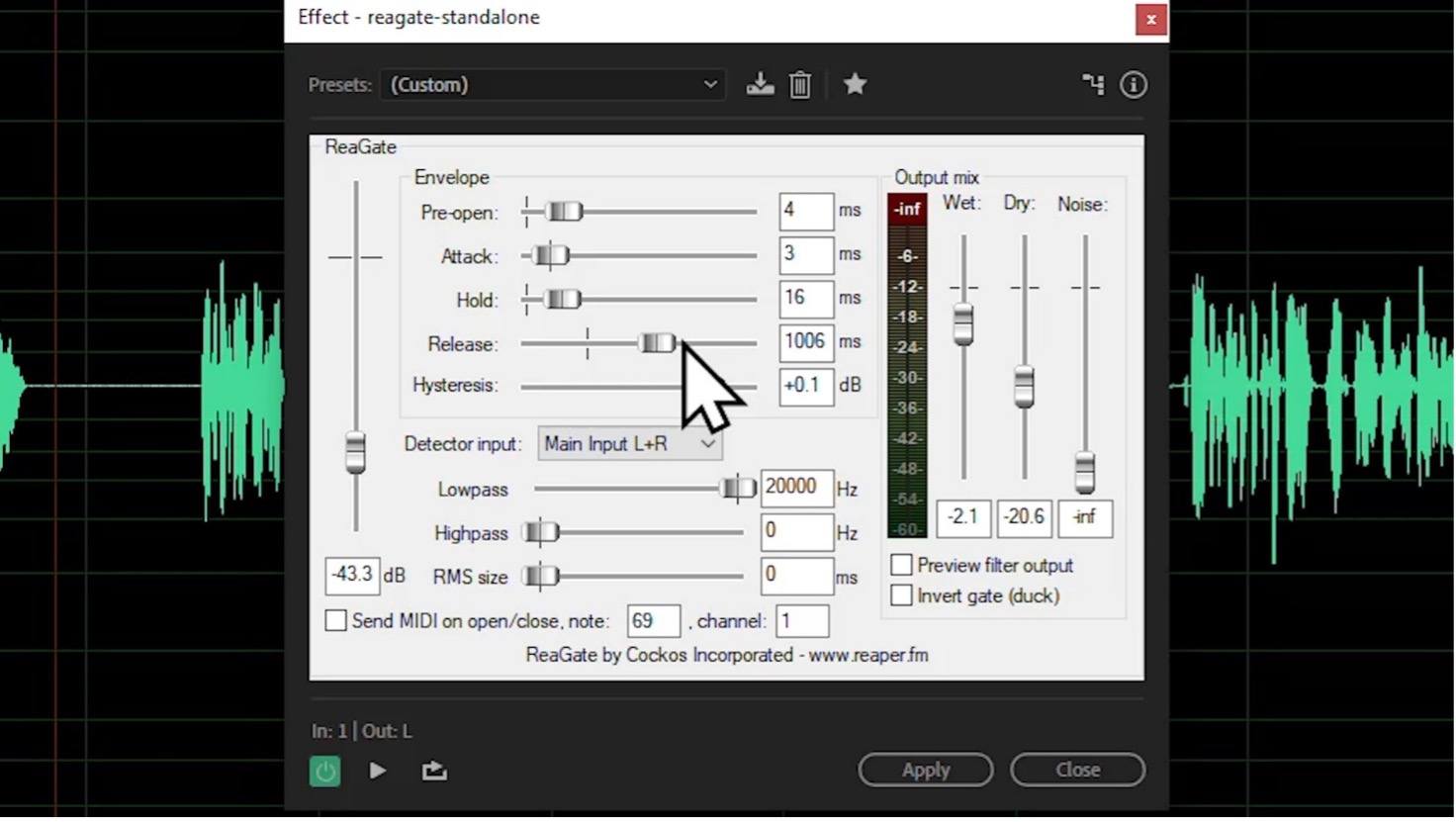Toggle the green effect power button
Screen dimensions: 1456x822
point(325,772)
